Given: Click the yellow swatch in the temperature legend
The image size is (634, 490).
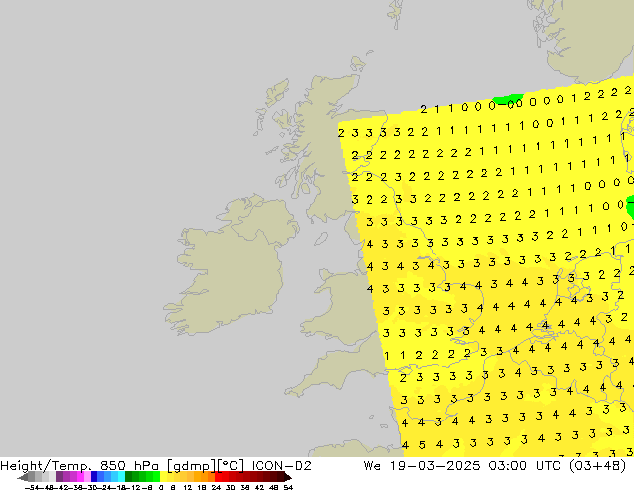Looking at the screenshot, I should pyautogui.click(x=163, y=477).
